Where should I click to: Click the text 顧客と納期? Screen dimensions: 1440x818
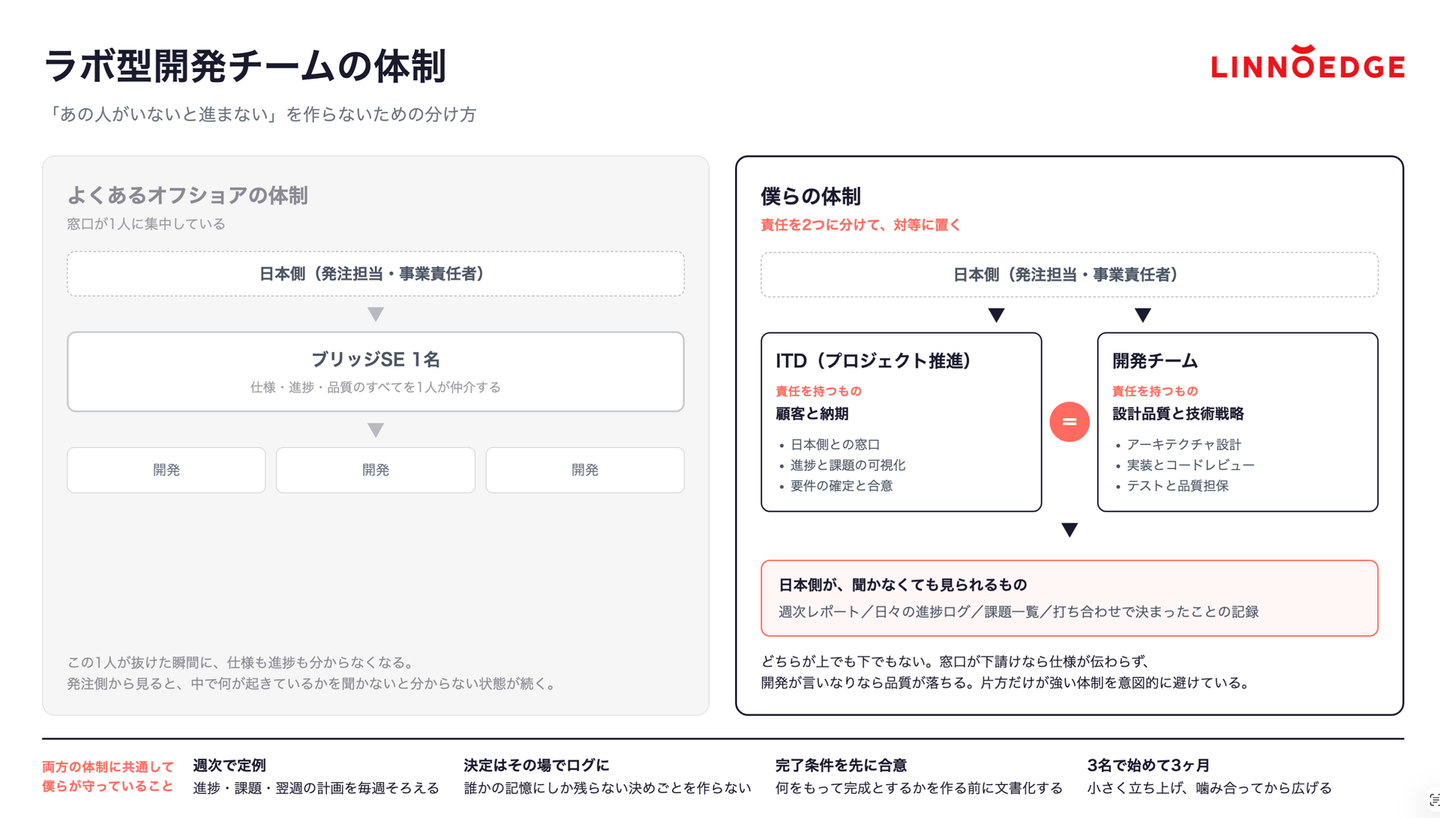813,413
